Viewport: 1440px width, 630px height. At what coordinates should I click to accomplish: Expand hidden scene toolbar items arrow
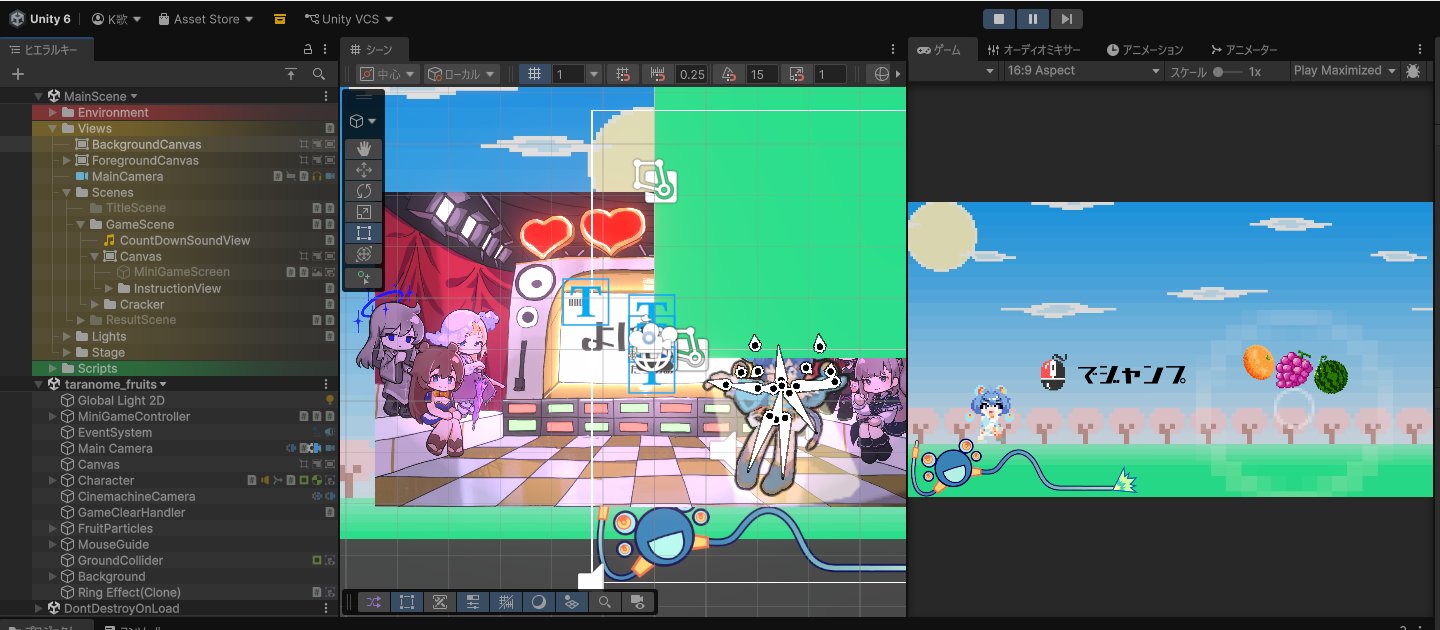(899, 74)
